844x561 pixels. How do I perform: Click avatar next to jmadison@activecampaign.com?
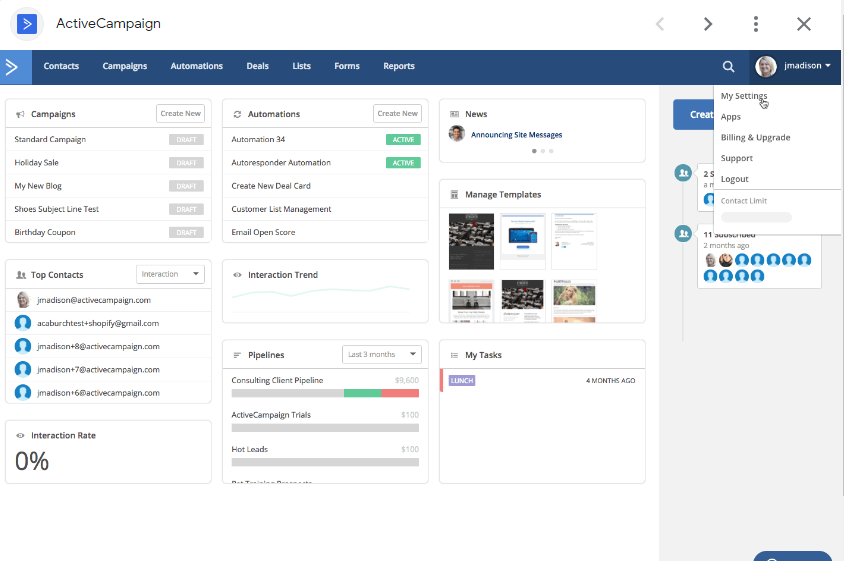[x=23, y=299]
